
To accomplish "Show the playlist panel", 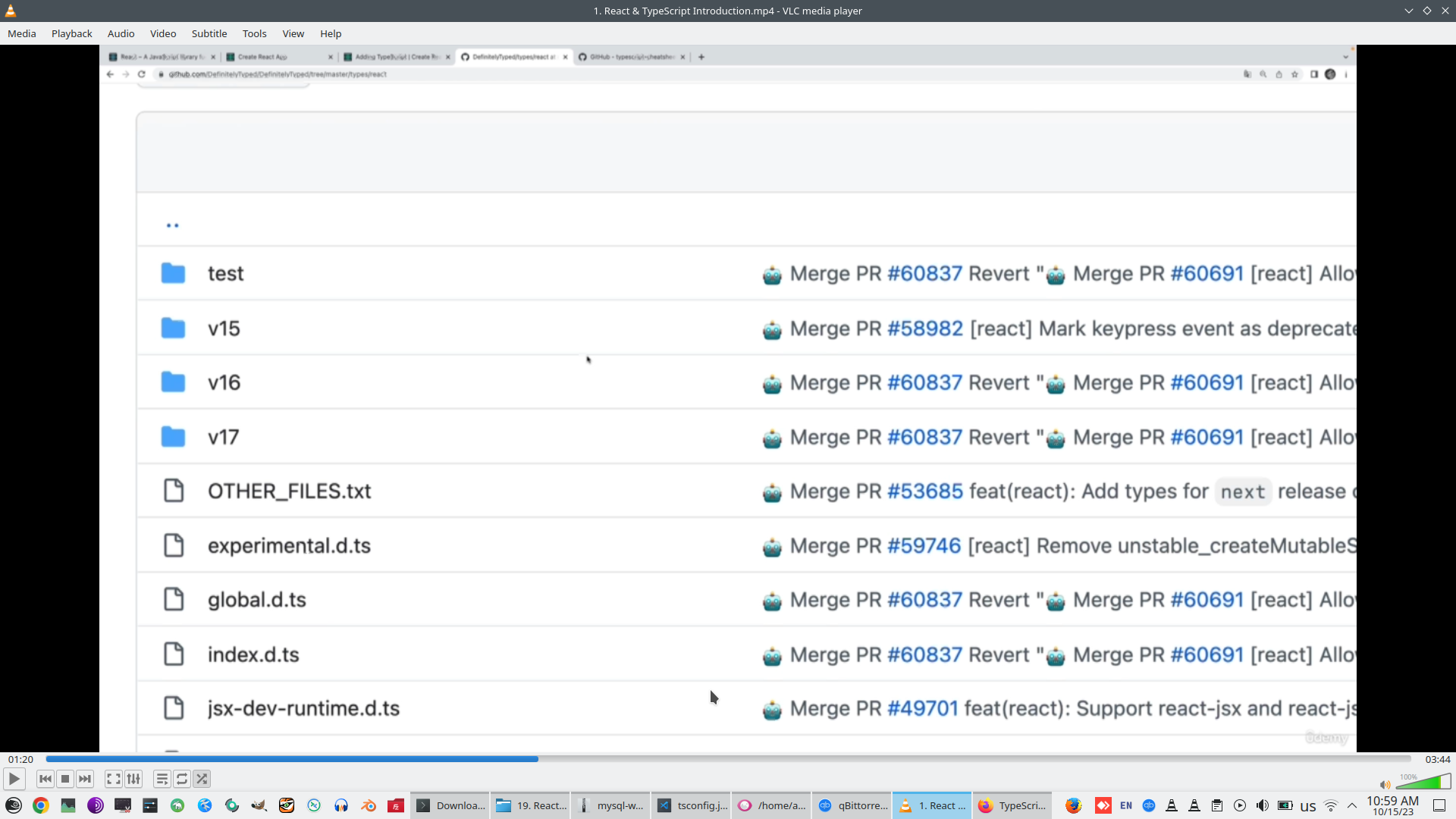I will (162, 779).
